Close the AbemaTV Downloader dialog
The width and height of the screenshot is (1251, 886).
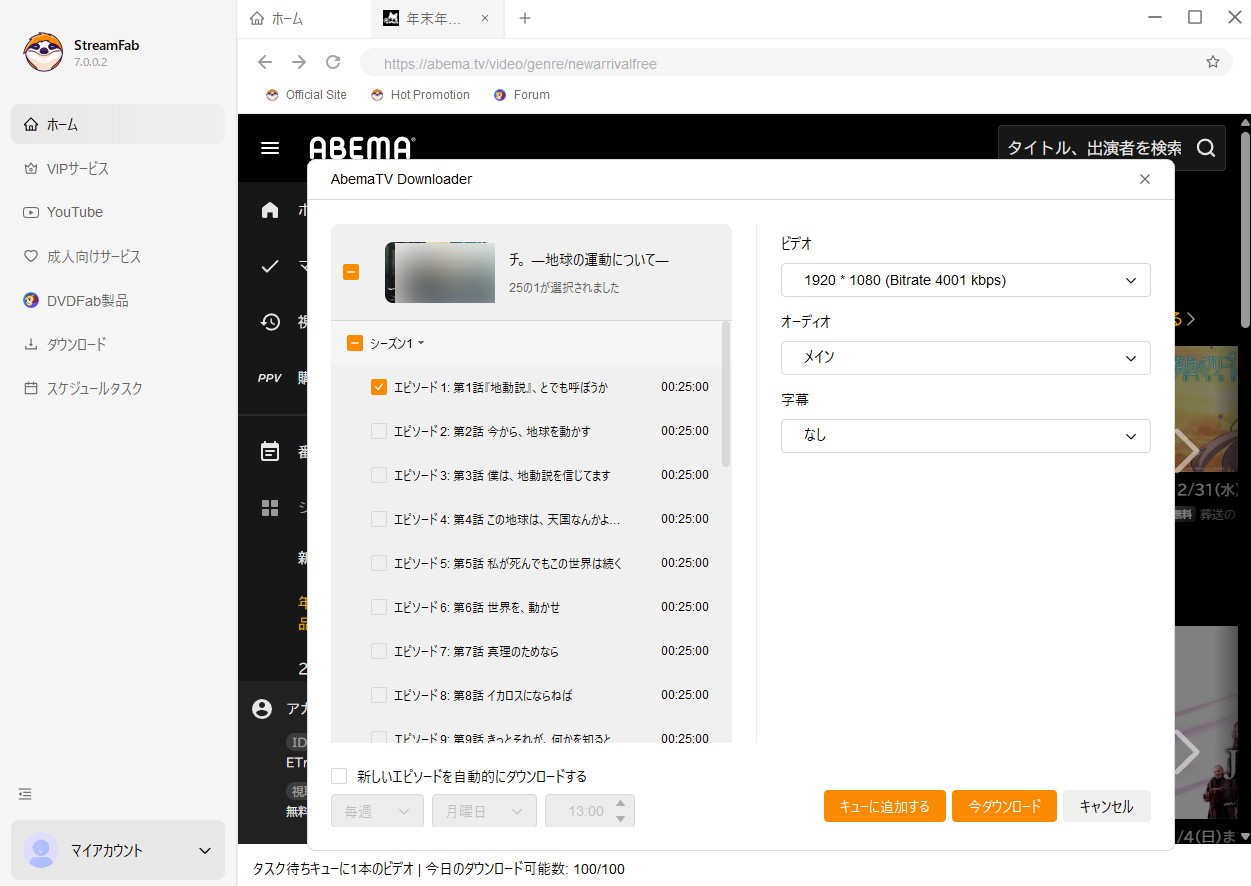(x=1145, y=179)
